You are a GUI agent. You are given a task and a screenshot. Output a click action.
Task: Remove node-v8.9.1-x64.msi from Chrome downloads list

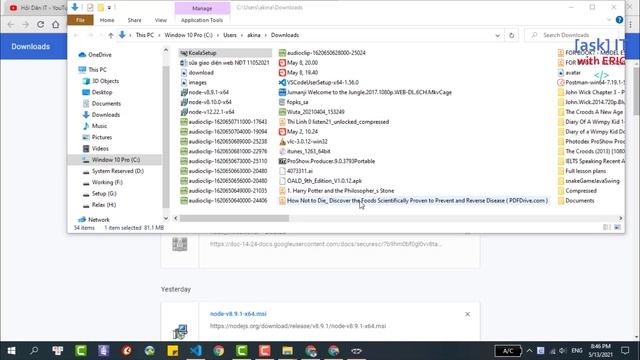(467, 314)
